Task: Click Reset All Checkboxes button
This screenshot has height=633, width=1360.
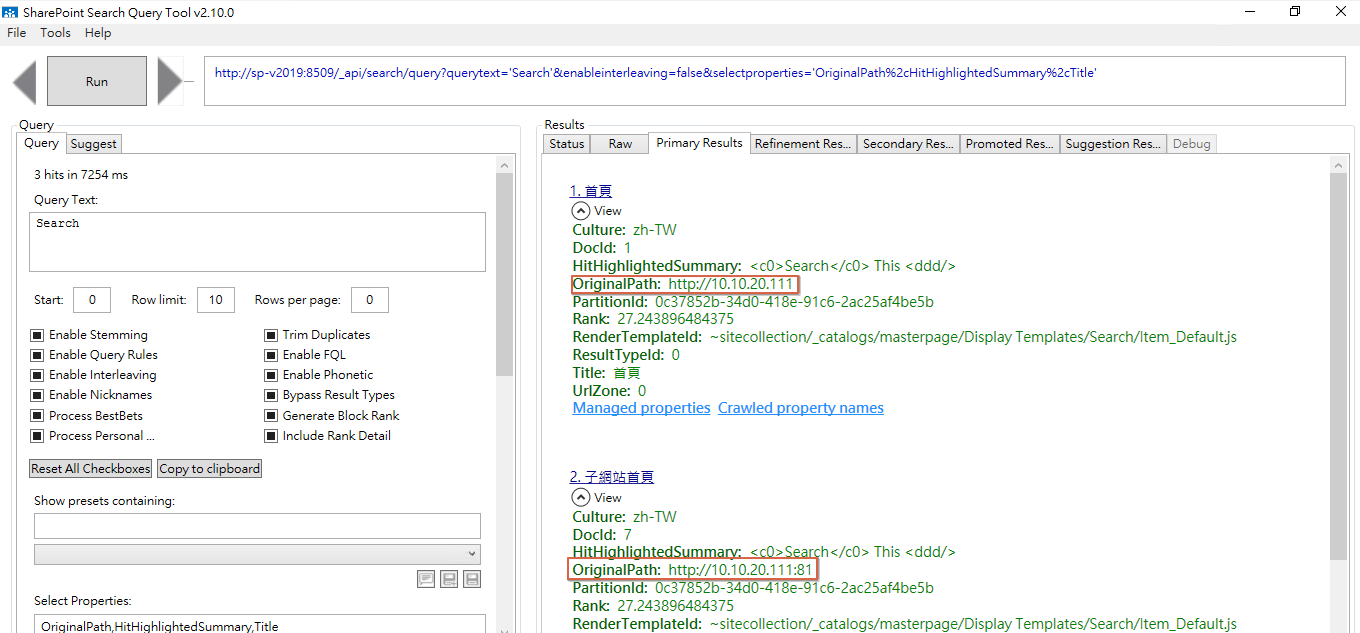Action: (91, 468)
